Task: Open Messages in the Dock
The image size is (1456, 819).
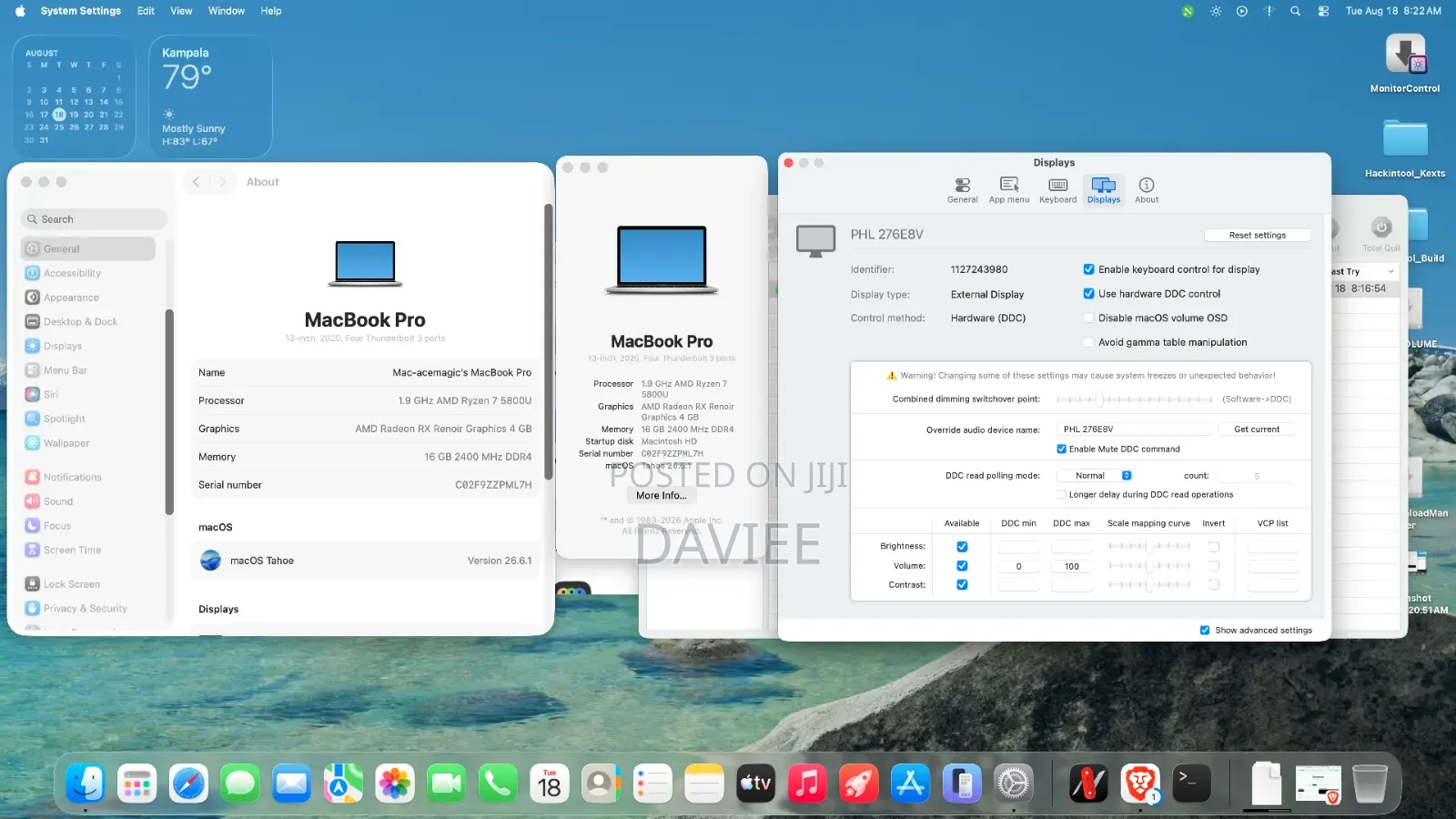Action: (x=240, y=784)
